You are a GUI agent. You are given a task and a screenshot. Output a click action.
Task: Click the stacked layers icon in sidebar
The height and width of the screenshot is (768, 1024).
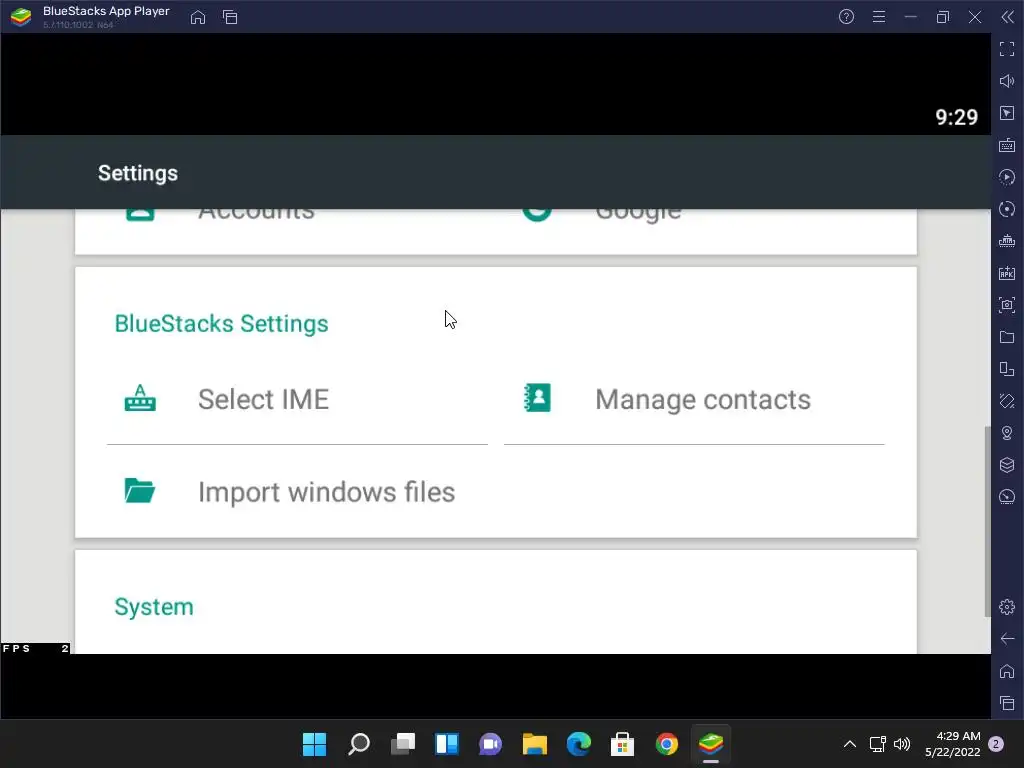(1007, 465)
